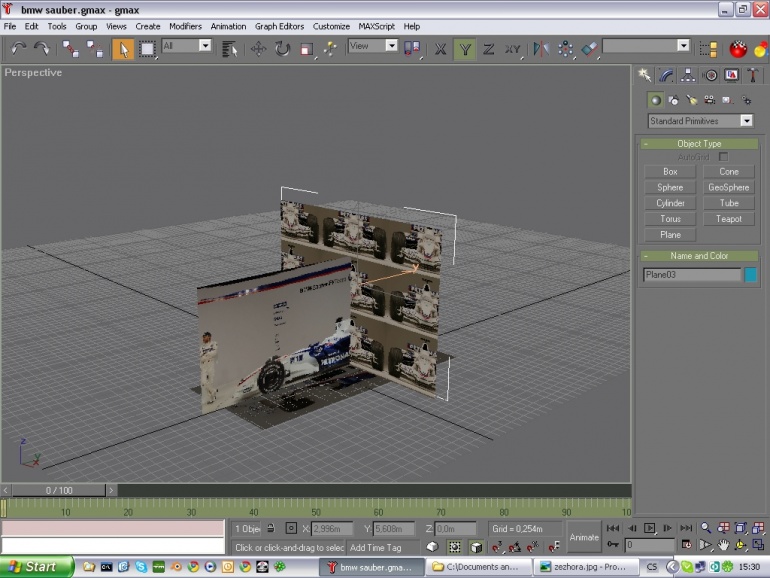The image size is (770, 578).
Task: Step time slider forward with right arrow
Action: tap(111, 490)
